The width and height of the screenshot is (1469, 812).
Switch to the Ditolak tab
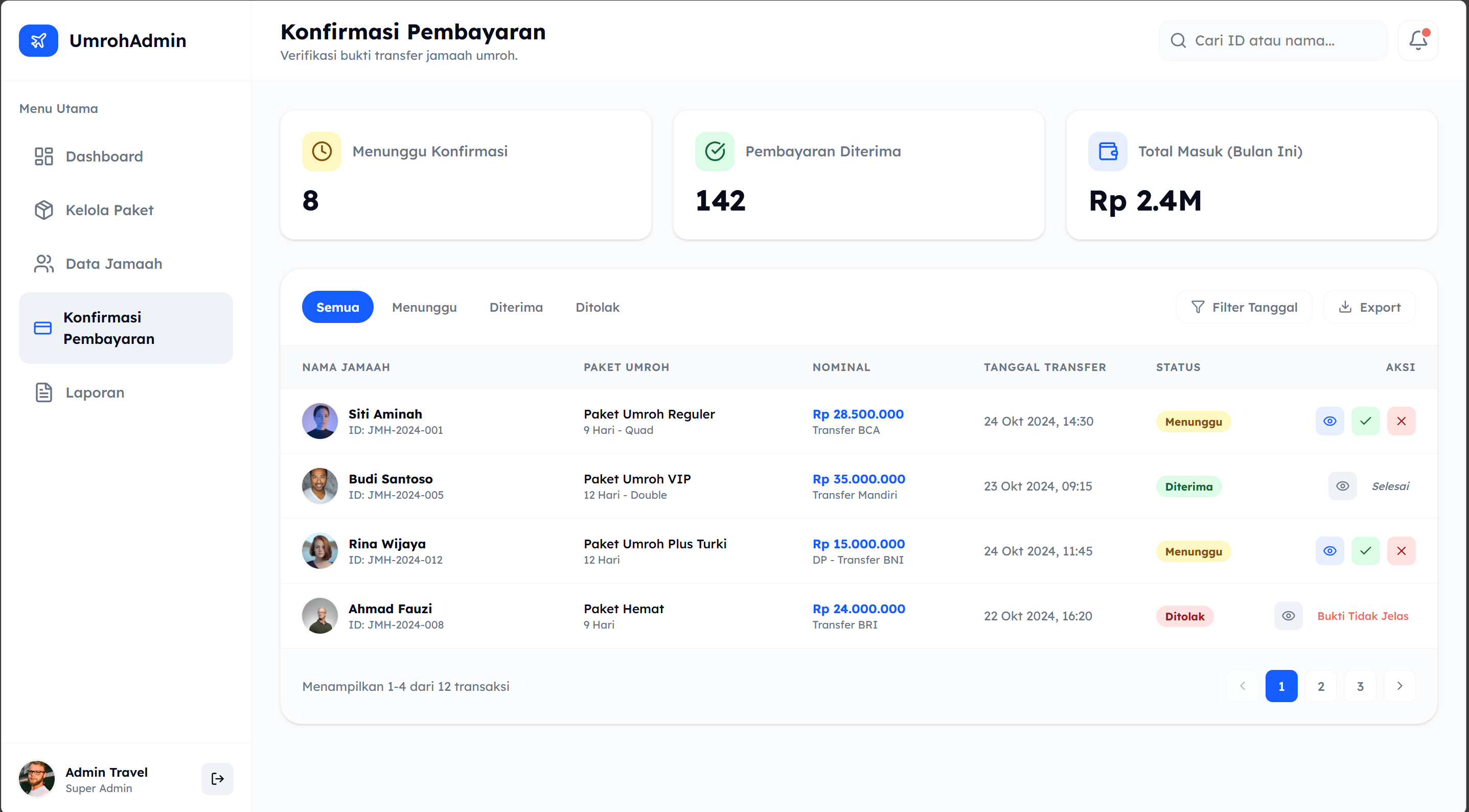597,307
